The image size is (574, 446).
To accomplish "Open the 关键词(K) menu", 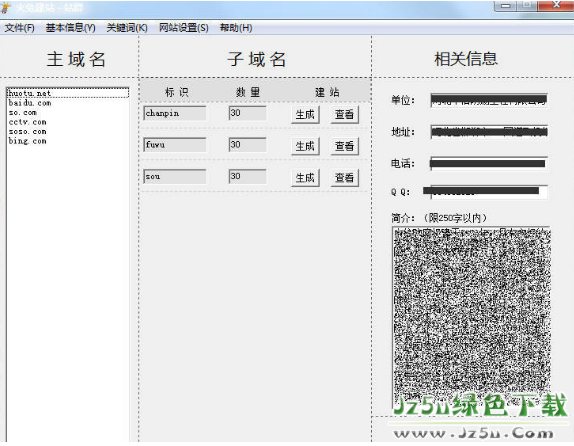I will [x=127, y=28].
